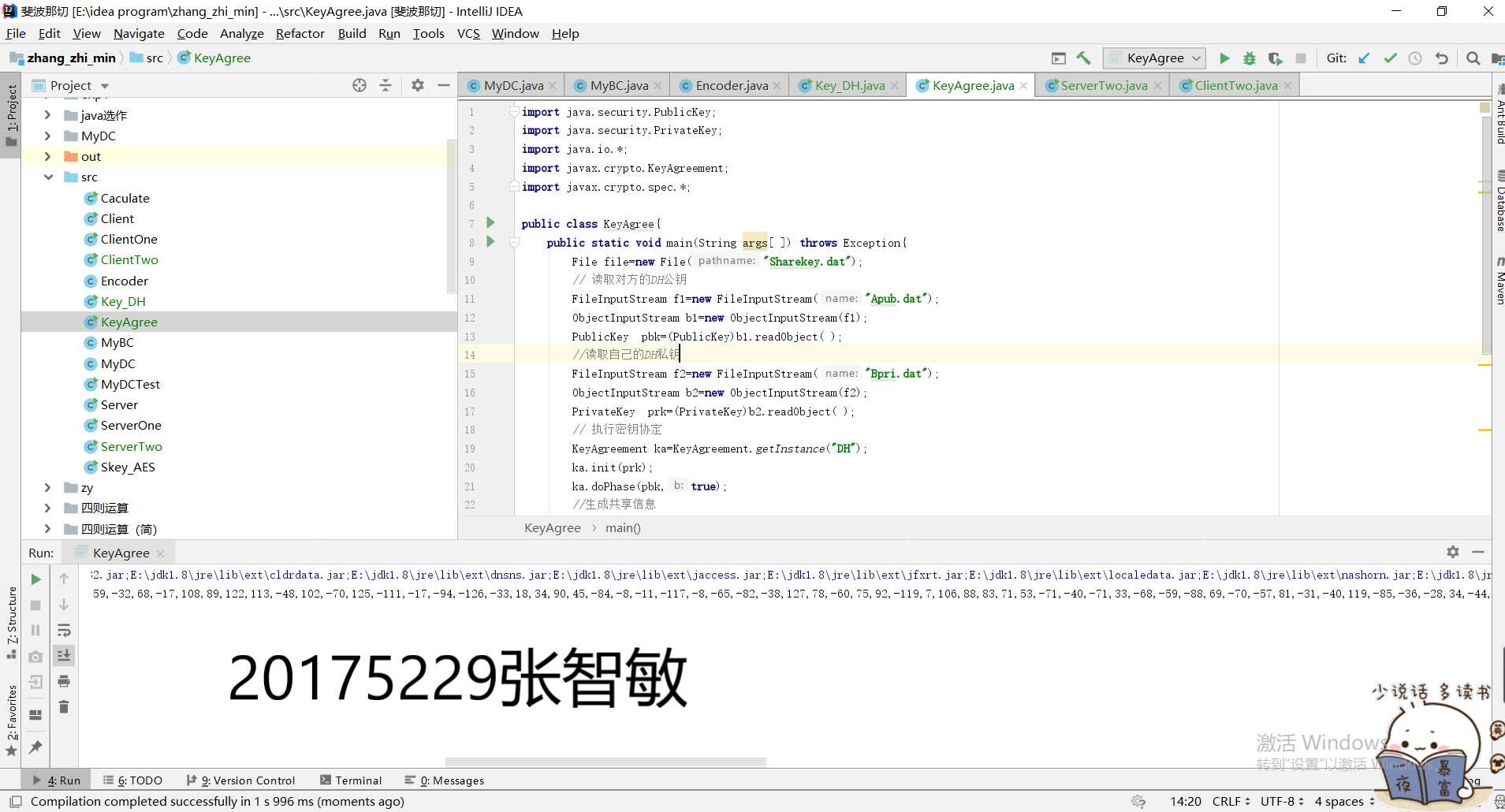This screenshot has height=812, width=1505.
Task: Click the run gutter arrow beside main method
Action: point(490,242)
